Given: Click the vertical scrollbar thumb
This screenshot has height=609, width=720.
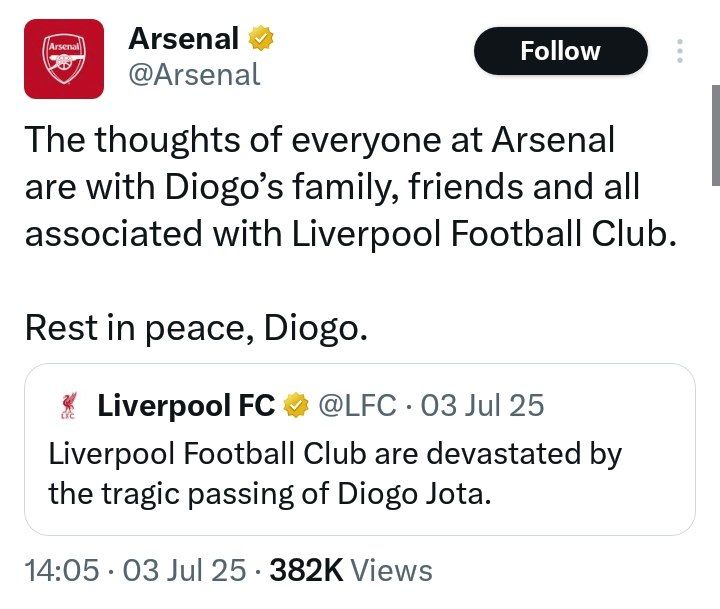Looking at the screenshot, I should point(715,135).
